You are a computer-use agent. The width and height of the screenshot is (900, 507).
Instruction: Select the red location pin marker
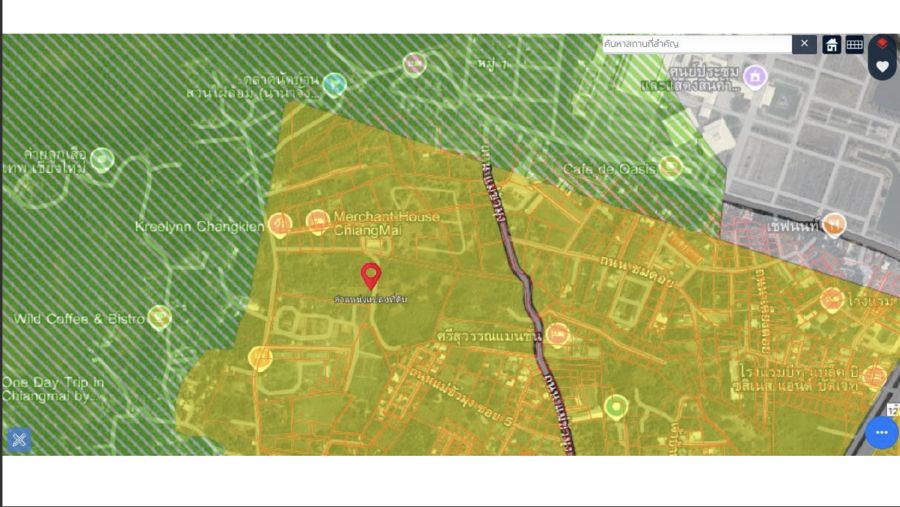click(371, 275)
